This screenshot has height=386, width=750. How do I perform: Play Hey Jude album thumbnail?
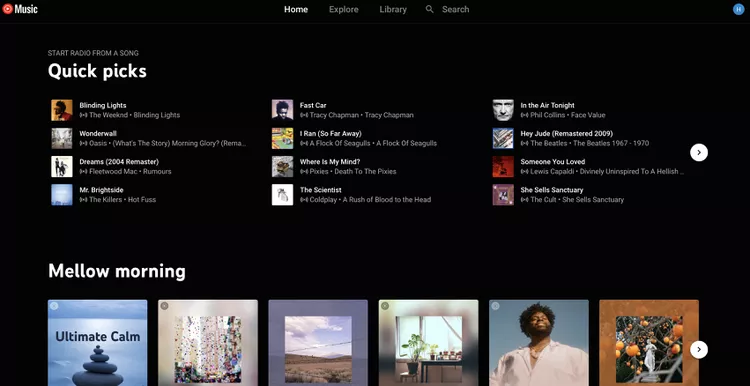pyautogui.click(x=503, y=138)
